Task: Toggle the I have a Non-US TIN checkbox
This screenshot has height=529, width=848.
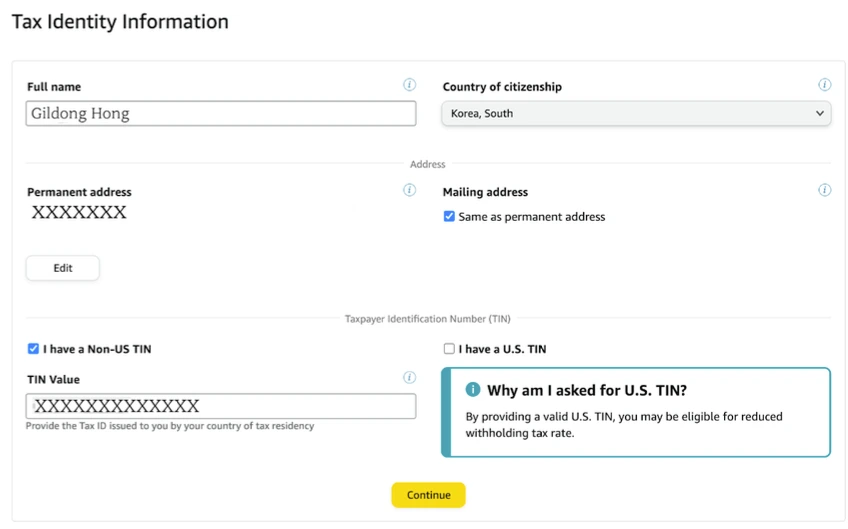Action: (34, 349)
